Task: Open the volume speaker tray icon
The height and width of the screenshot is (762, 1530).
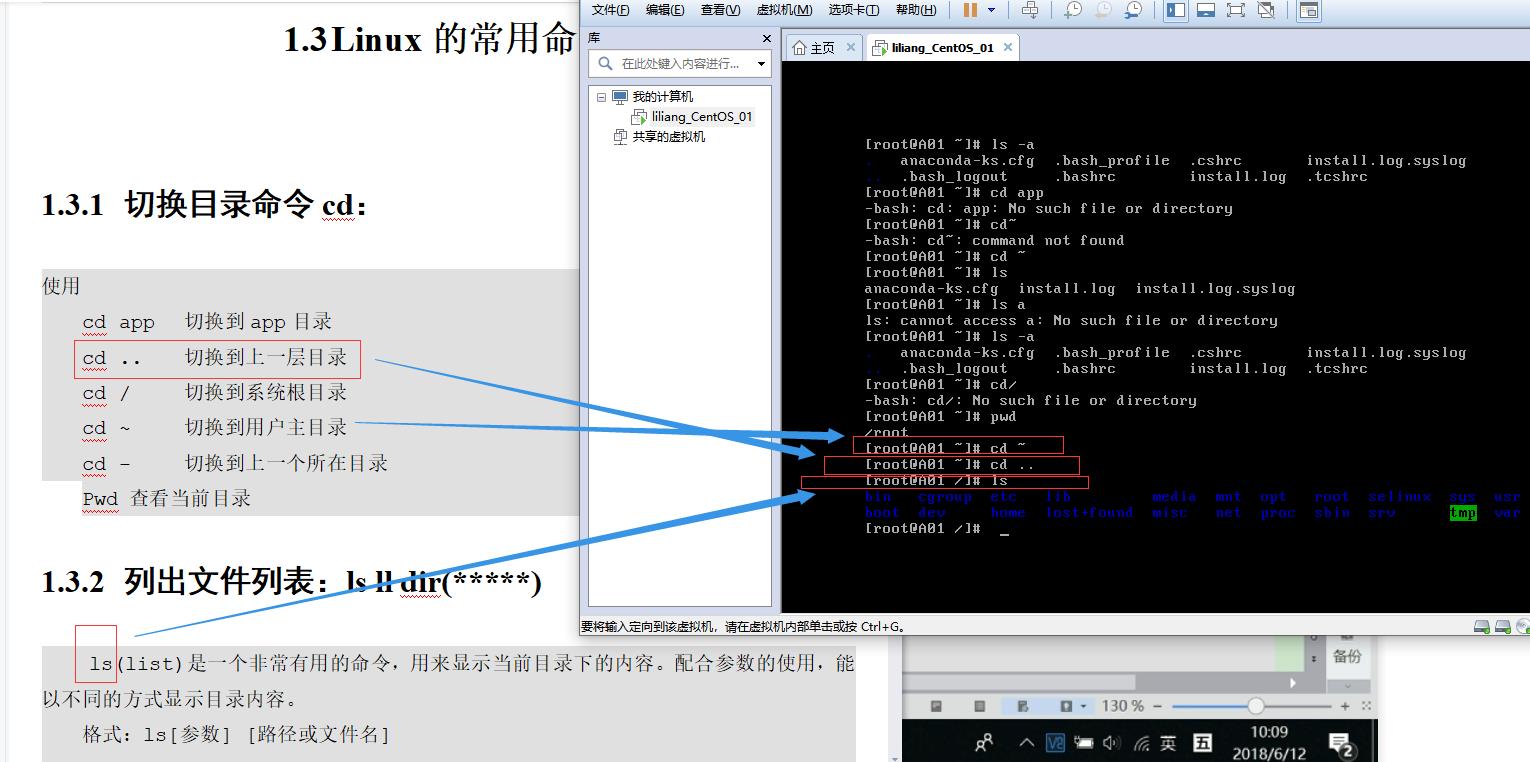Action: tap(1112, 743)
